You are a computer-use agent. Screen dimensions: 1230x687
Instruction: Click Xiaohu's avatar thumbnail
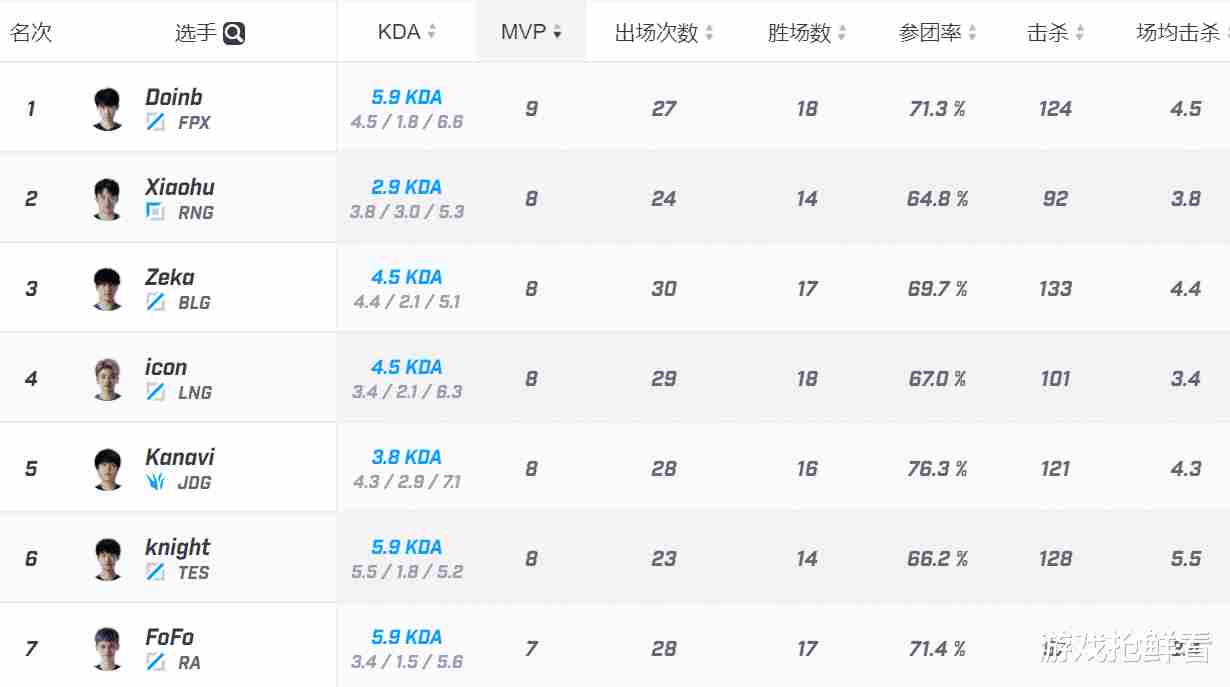pos(107,198)
